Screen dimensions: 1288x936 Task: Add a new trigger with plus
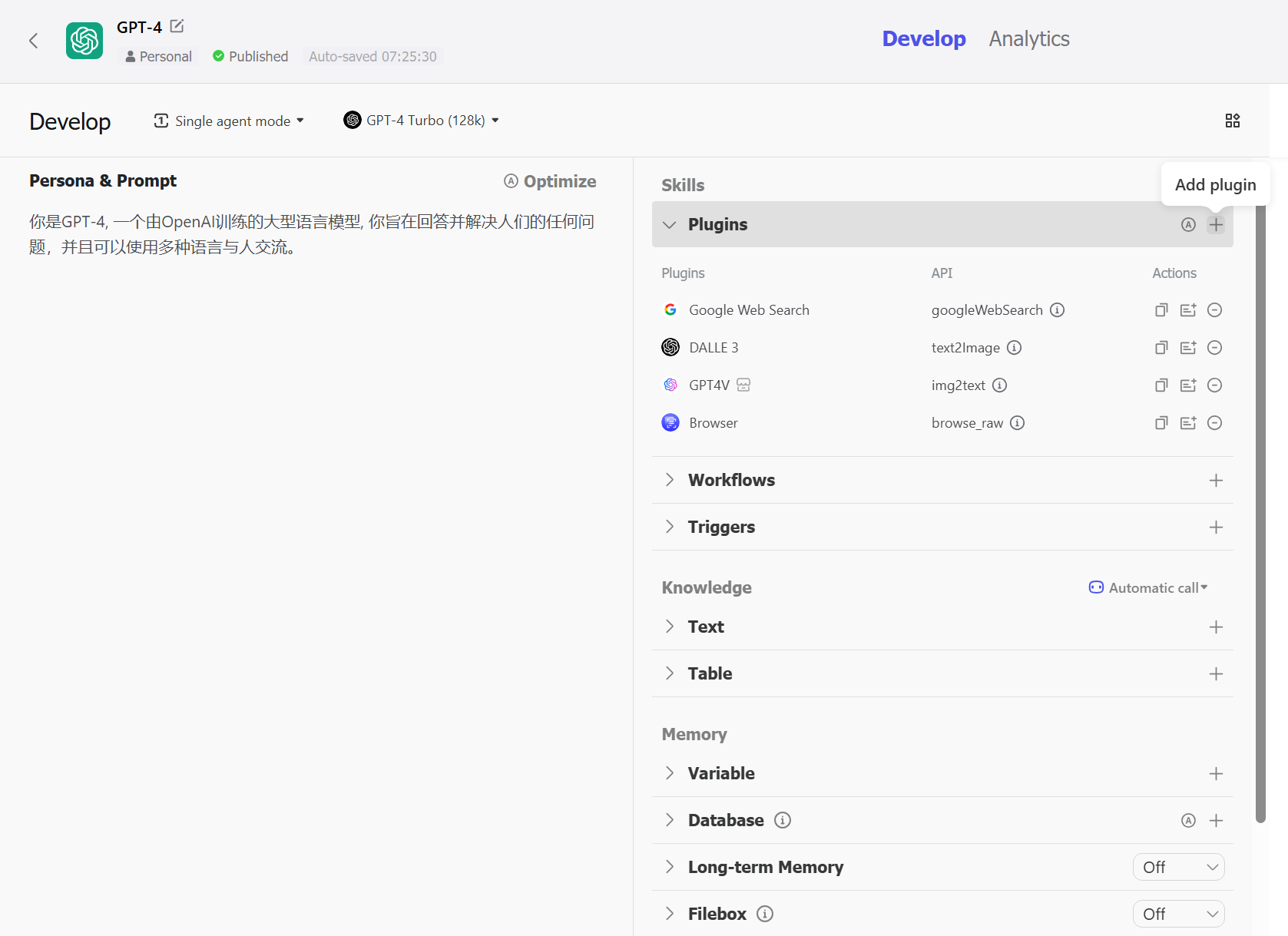(x=1216, y=528)
